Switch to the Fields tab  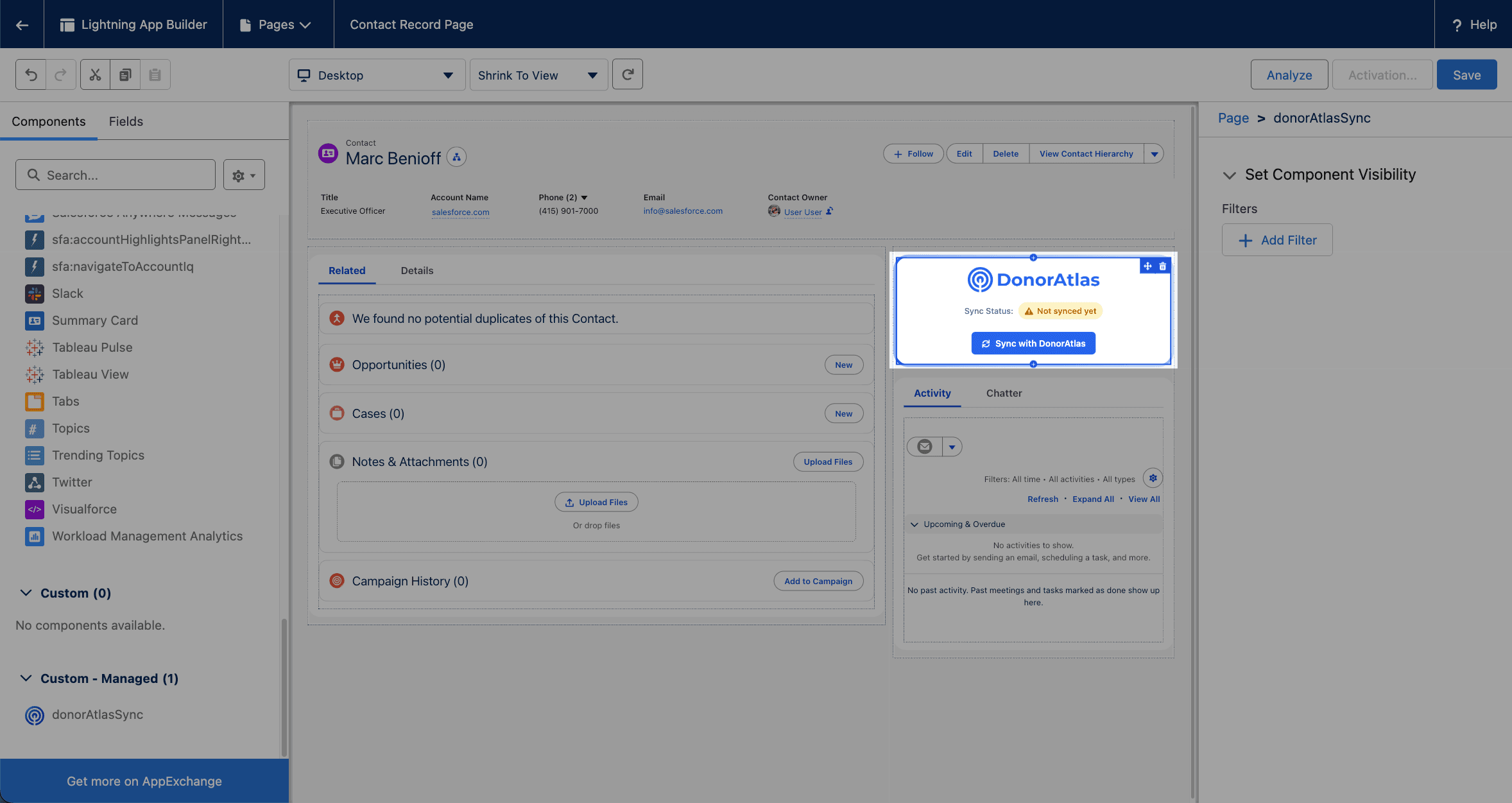point(126,121)
